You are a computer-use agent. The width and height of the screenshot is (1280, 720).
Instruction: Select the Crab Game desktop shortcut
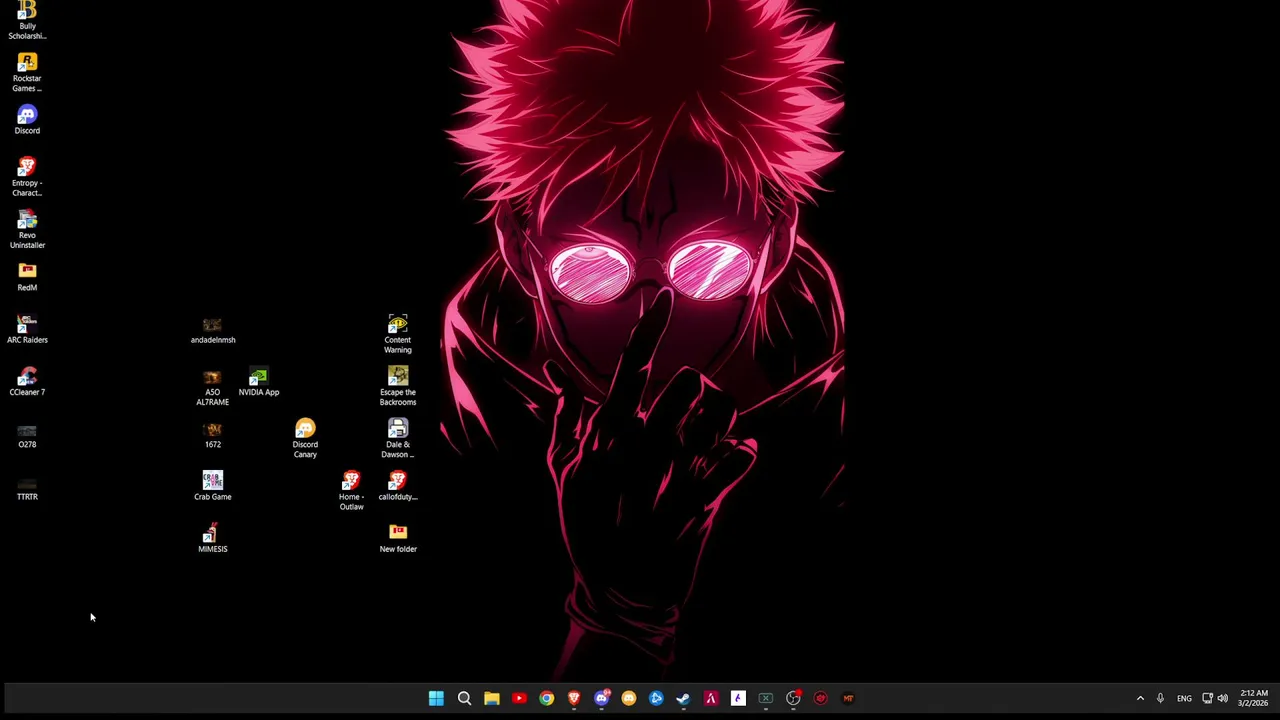coord(212,486)
